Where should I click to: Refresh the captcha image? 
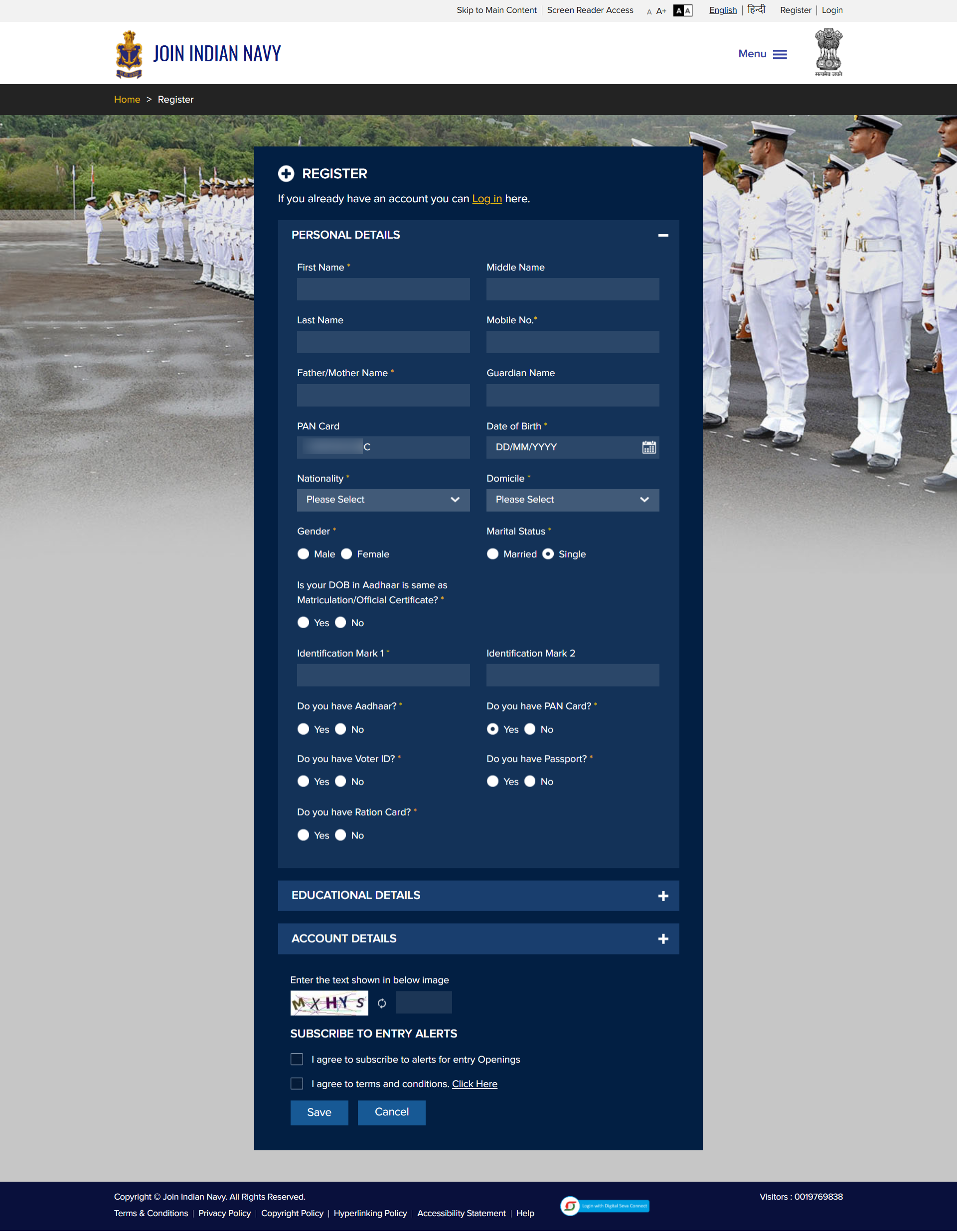pyautogui.click(x=382, y=1003)
